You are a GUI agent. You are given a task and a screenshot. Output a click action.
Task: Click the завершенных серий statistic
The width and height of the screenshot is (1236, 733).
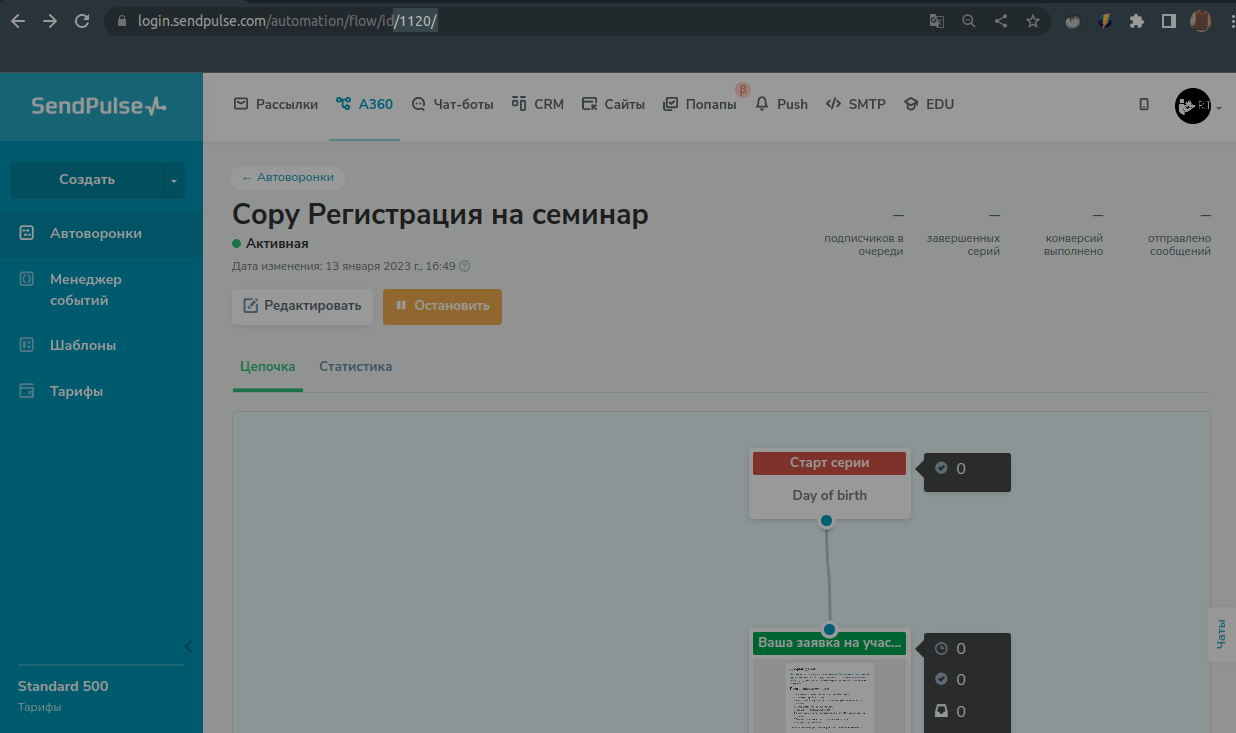[963, 234]
